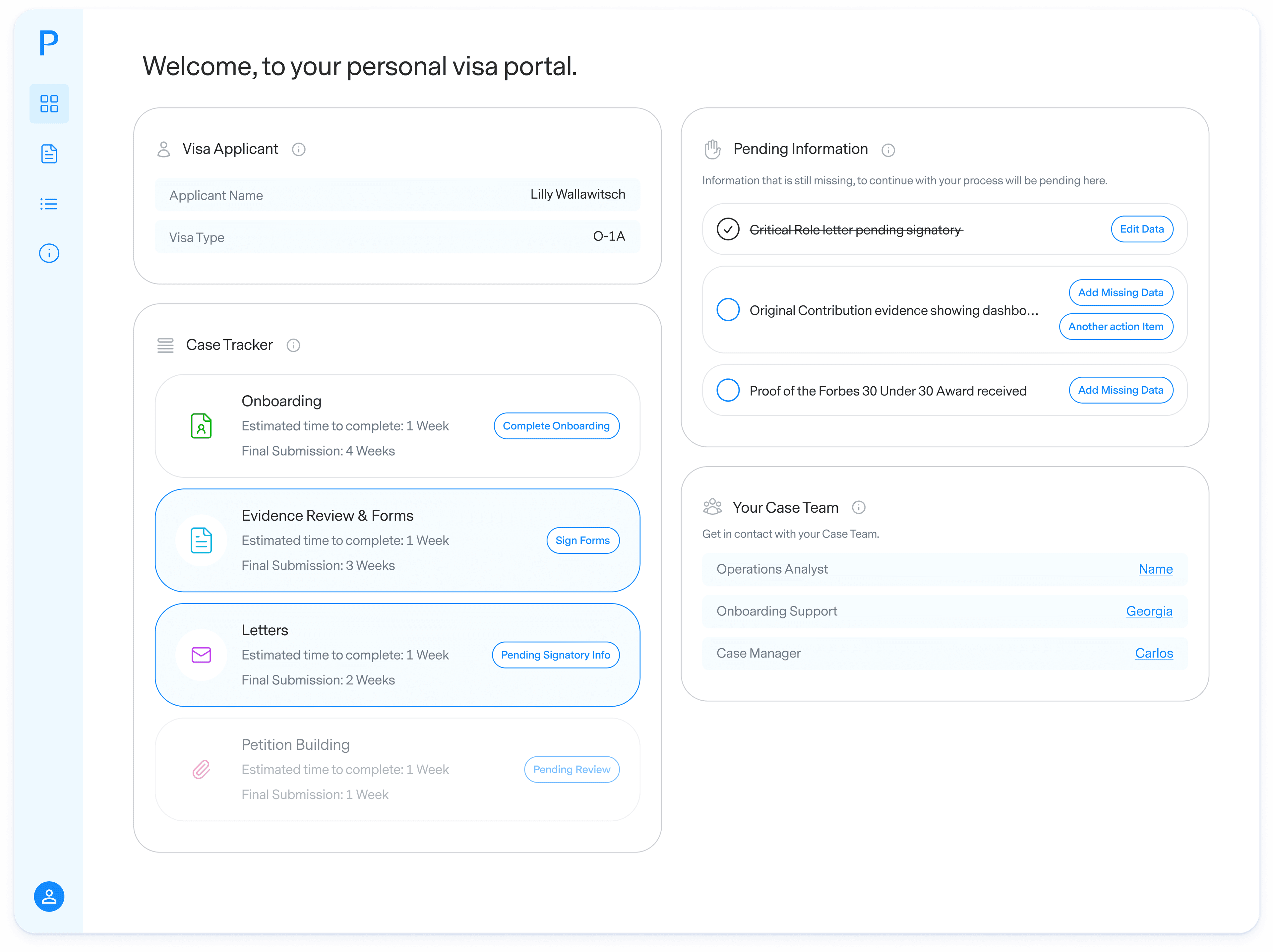This screenshot has height=952, width=1273.
Task: Open the dashboard grid view in the sidebar
Action: 49,103
